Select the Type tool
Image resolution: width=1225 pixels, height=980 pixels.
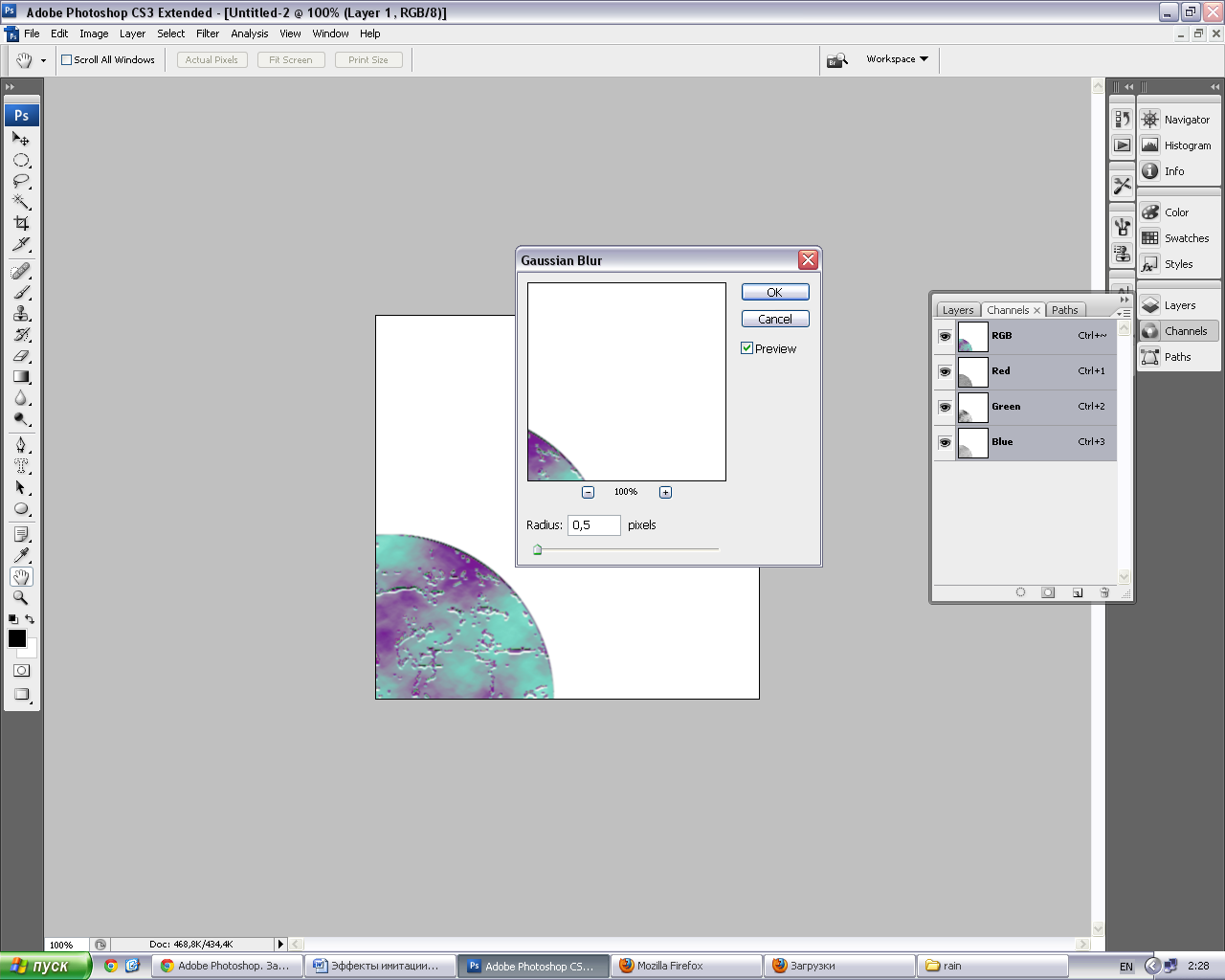click(21, 466)
